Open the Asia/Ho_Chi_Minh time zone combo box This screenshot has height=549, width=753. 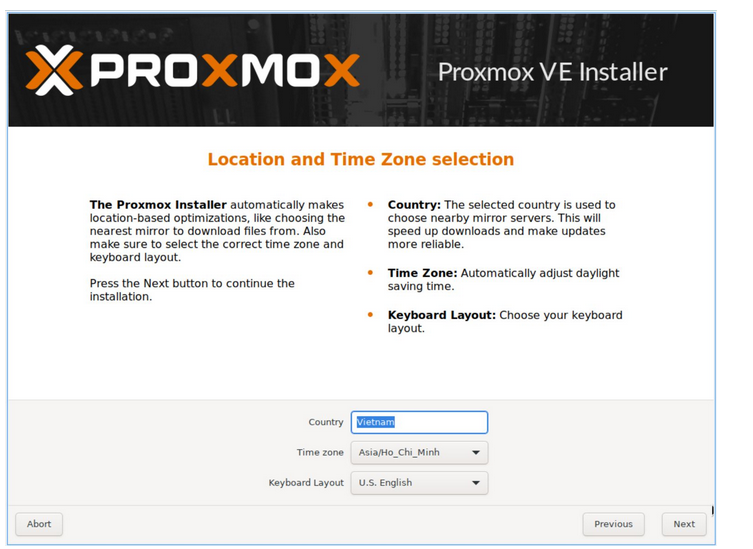point(419,452)
